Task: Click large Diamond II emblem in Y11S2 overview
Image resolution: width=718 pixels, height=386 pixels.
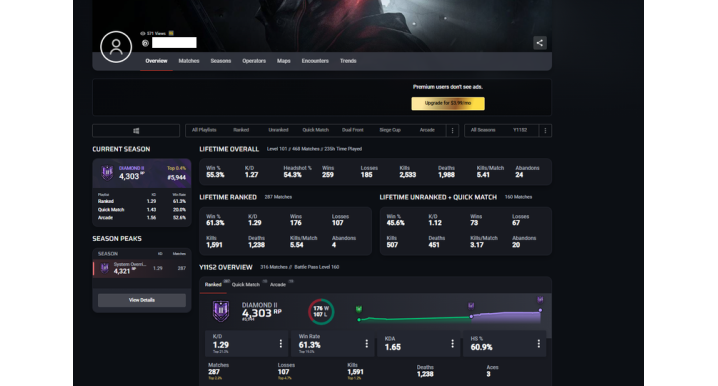Action: tap(221, 311)
